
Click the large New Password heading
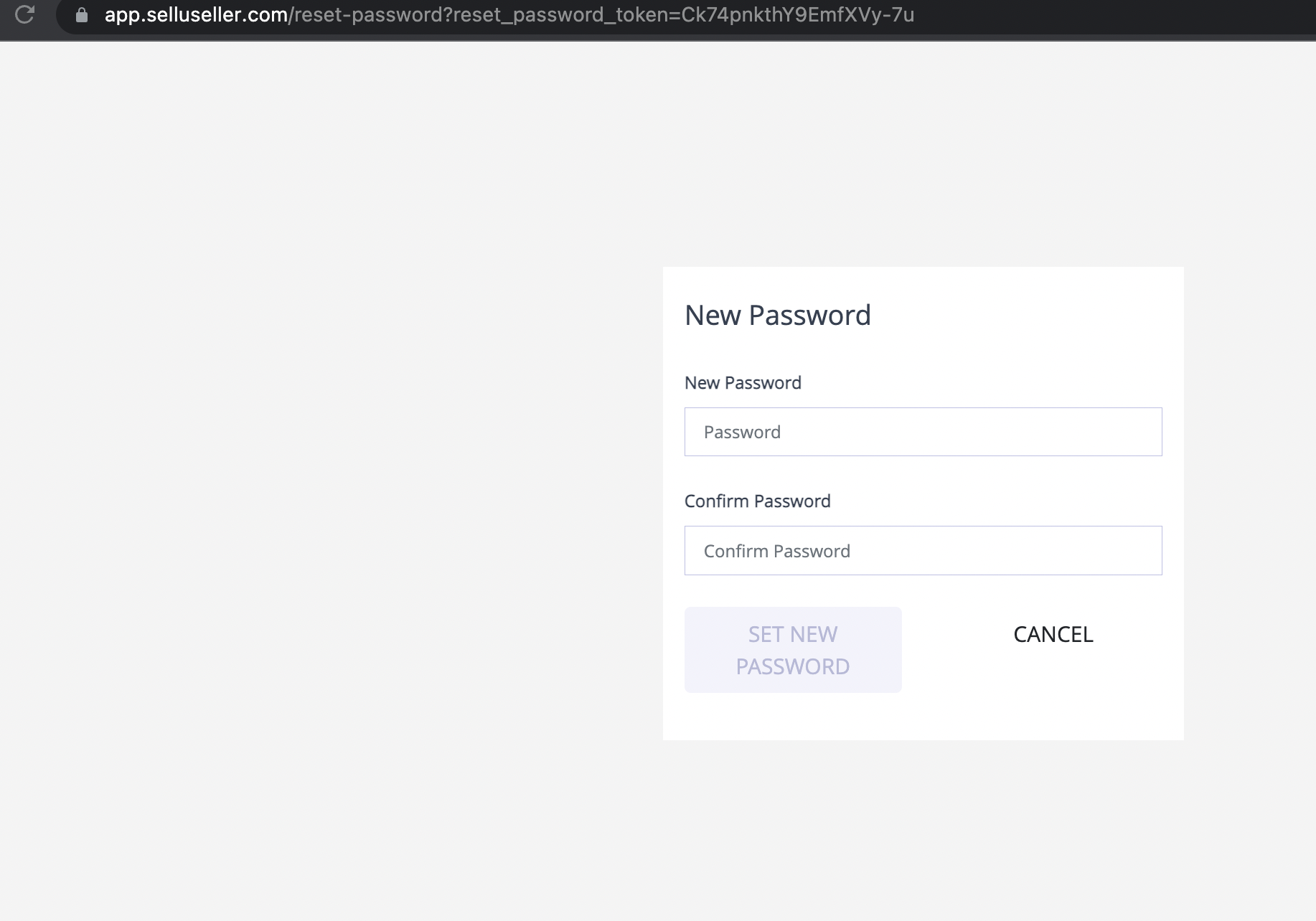tap(778, 315)
